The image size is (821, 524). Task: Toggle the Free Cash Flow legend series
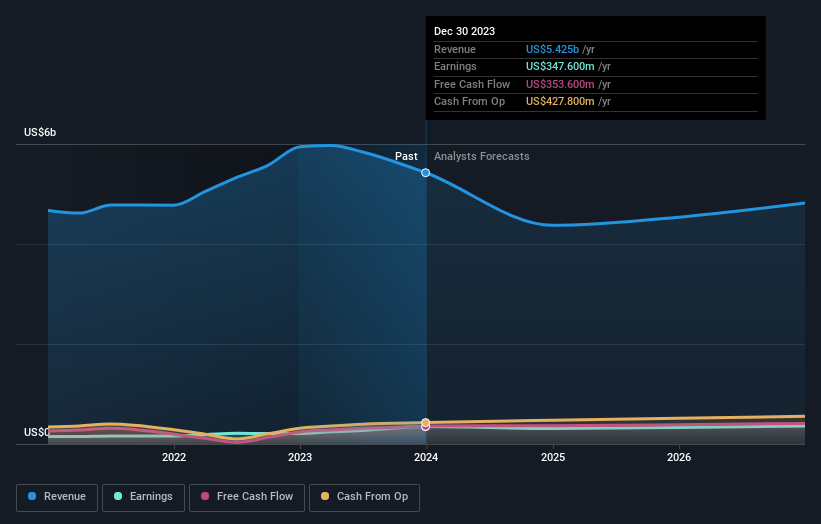point(247,497)
